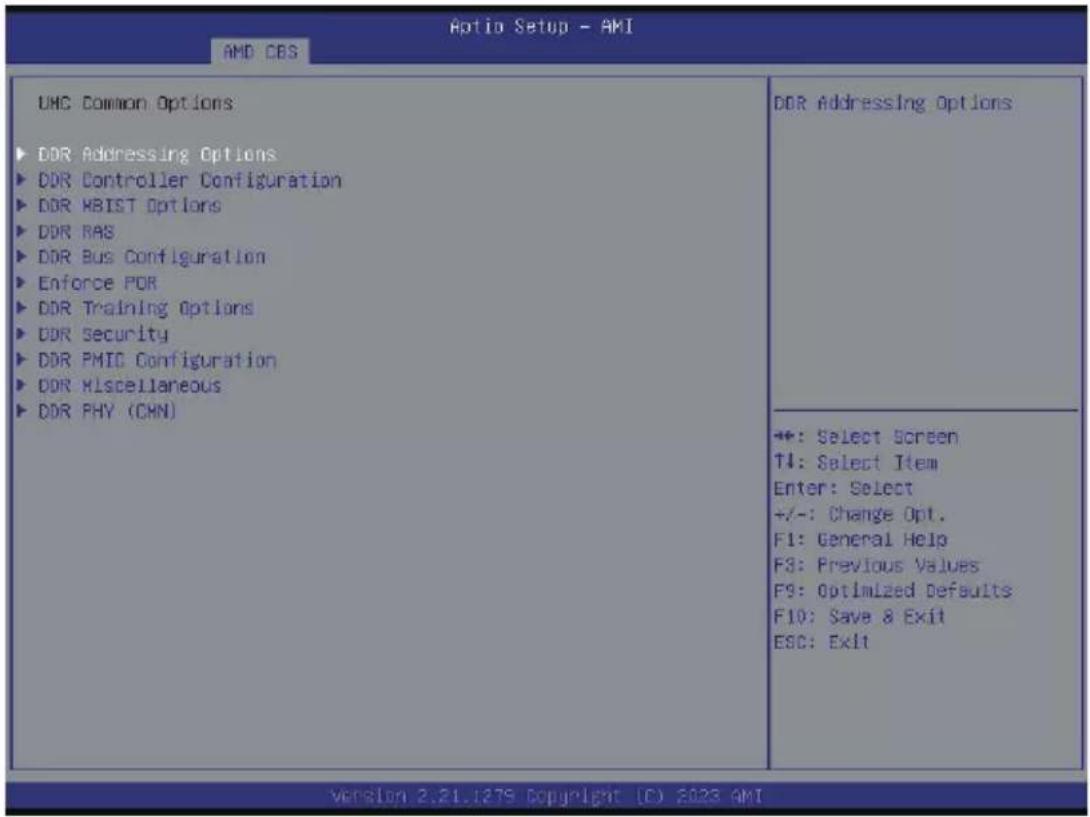The image size is (1090, 817).
Task: Click arrow beside DDR MBIST Options
Action: click(22, 206)
